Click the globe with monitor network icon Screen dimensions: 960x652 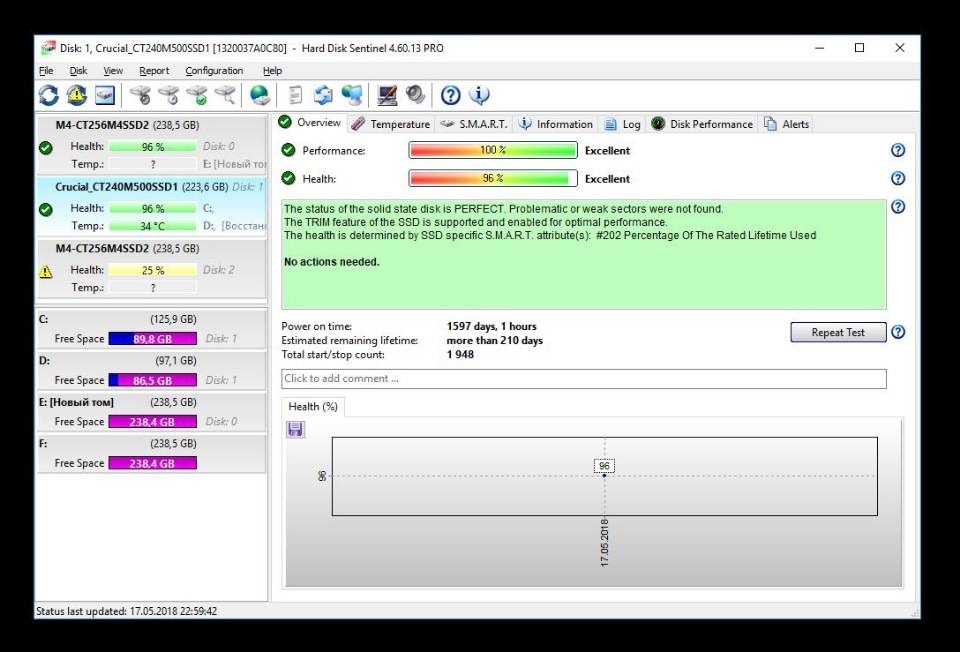(351, 96)
